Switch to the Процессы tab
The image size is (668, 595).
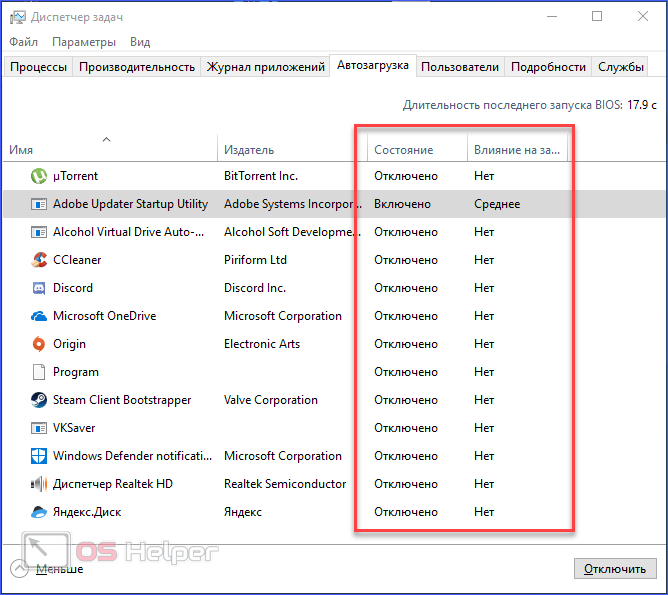tap(38, 67)
